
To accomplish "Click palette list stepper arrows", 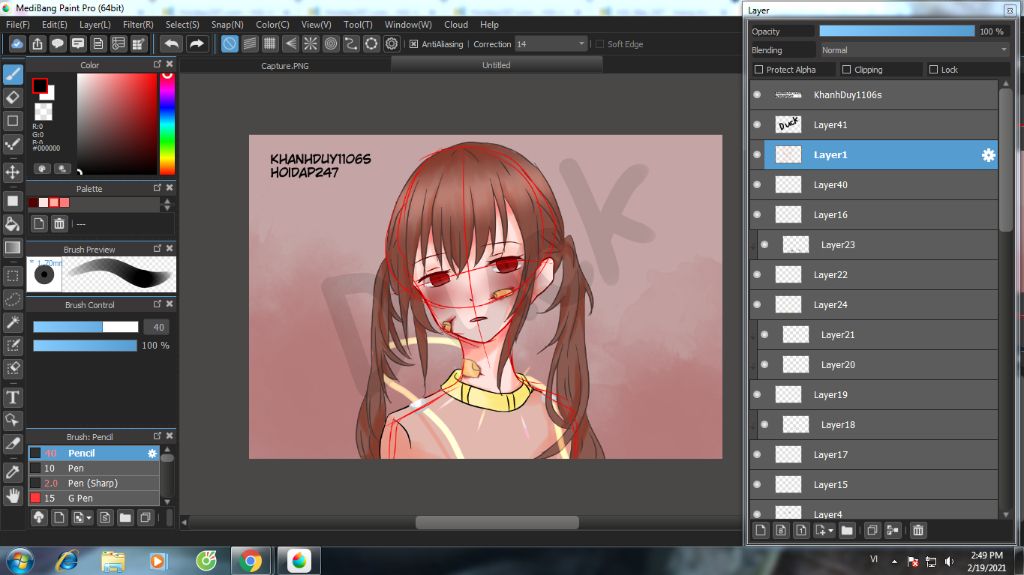I will click(x=167, y=205).
